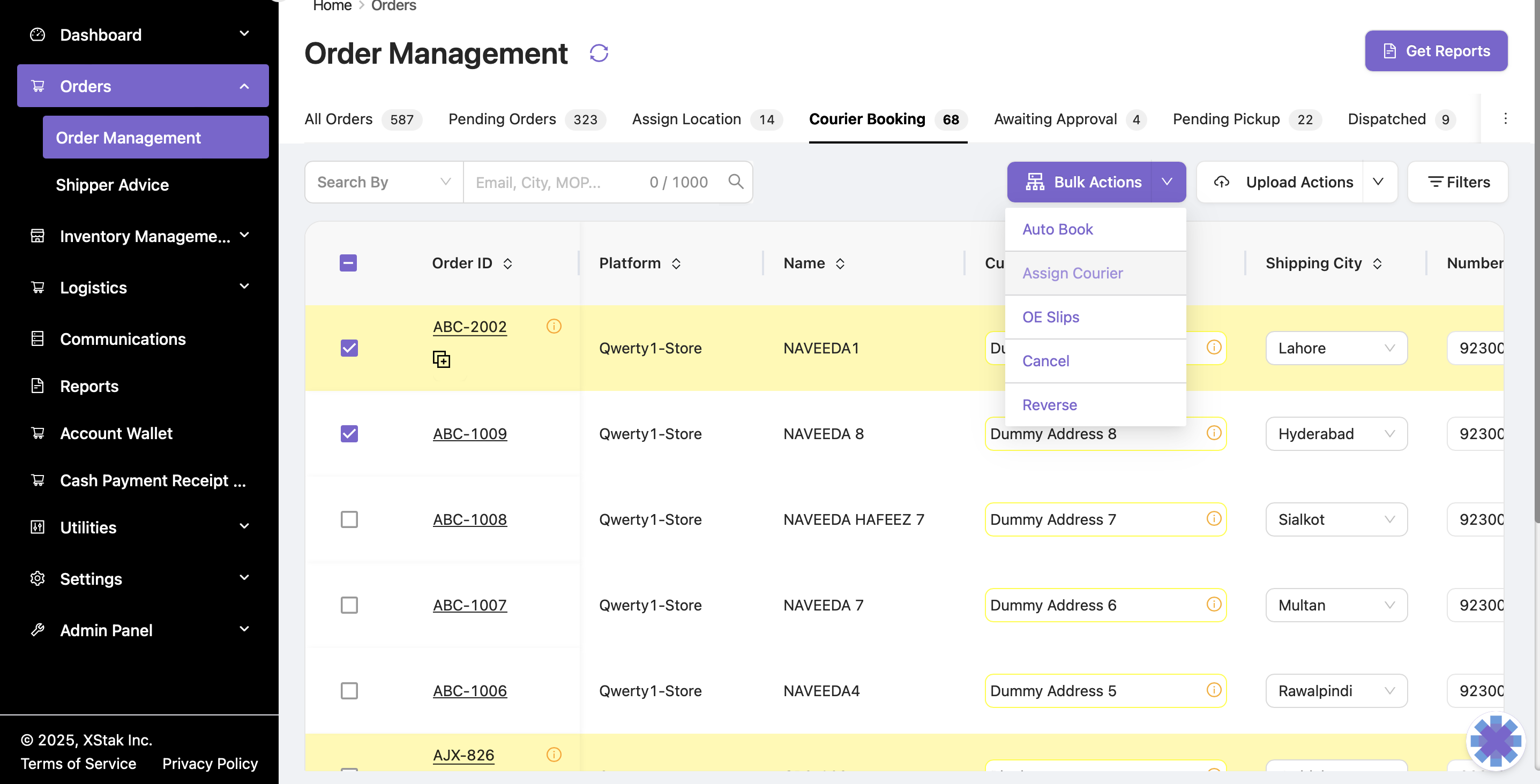Click info icon in Dummy Address 6 field
1540x784 pixels.
1214,604
